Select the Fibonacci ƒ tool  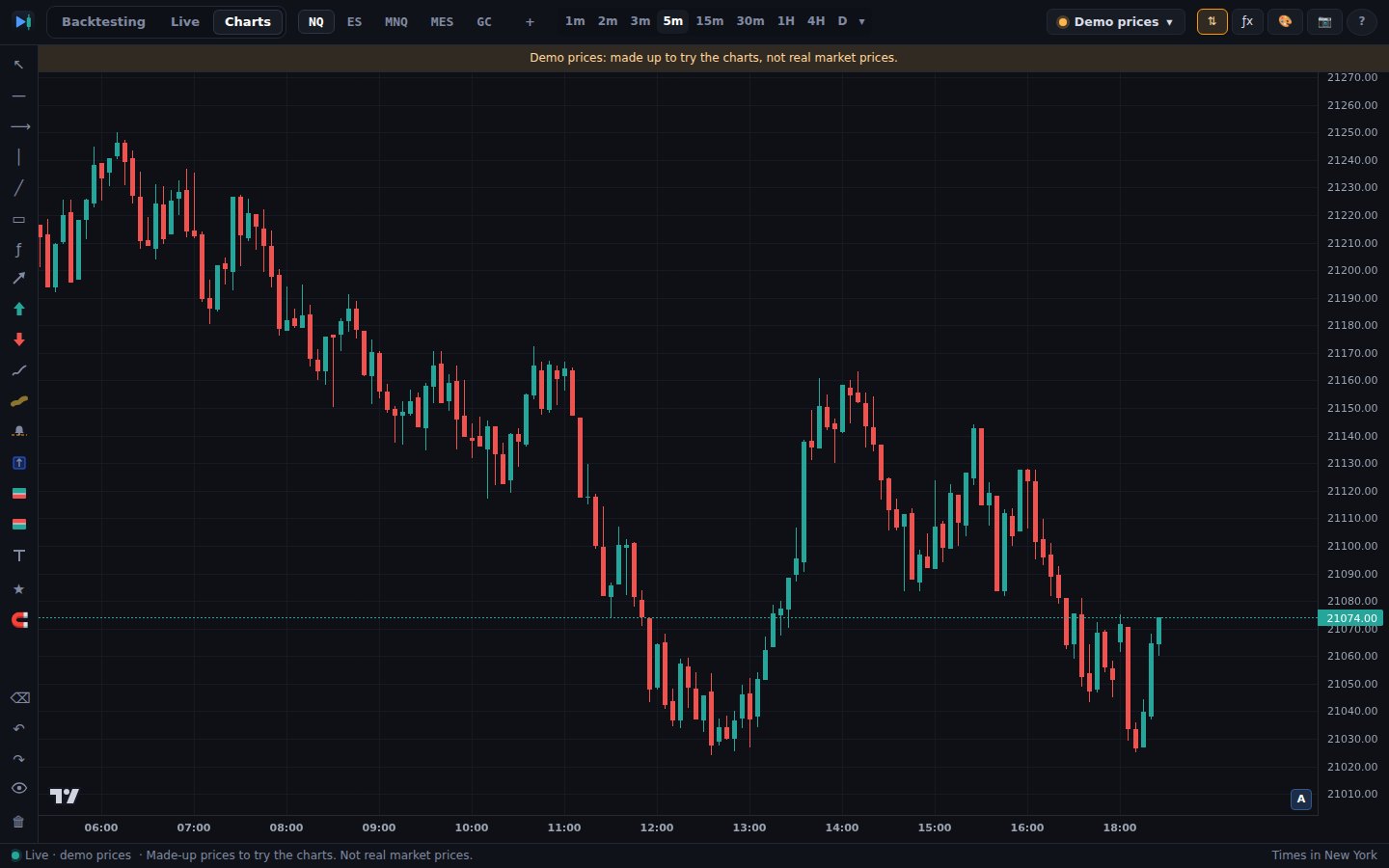tap(18, 250)
